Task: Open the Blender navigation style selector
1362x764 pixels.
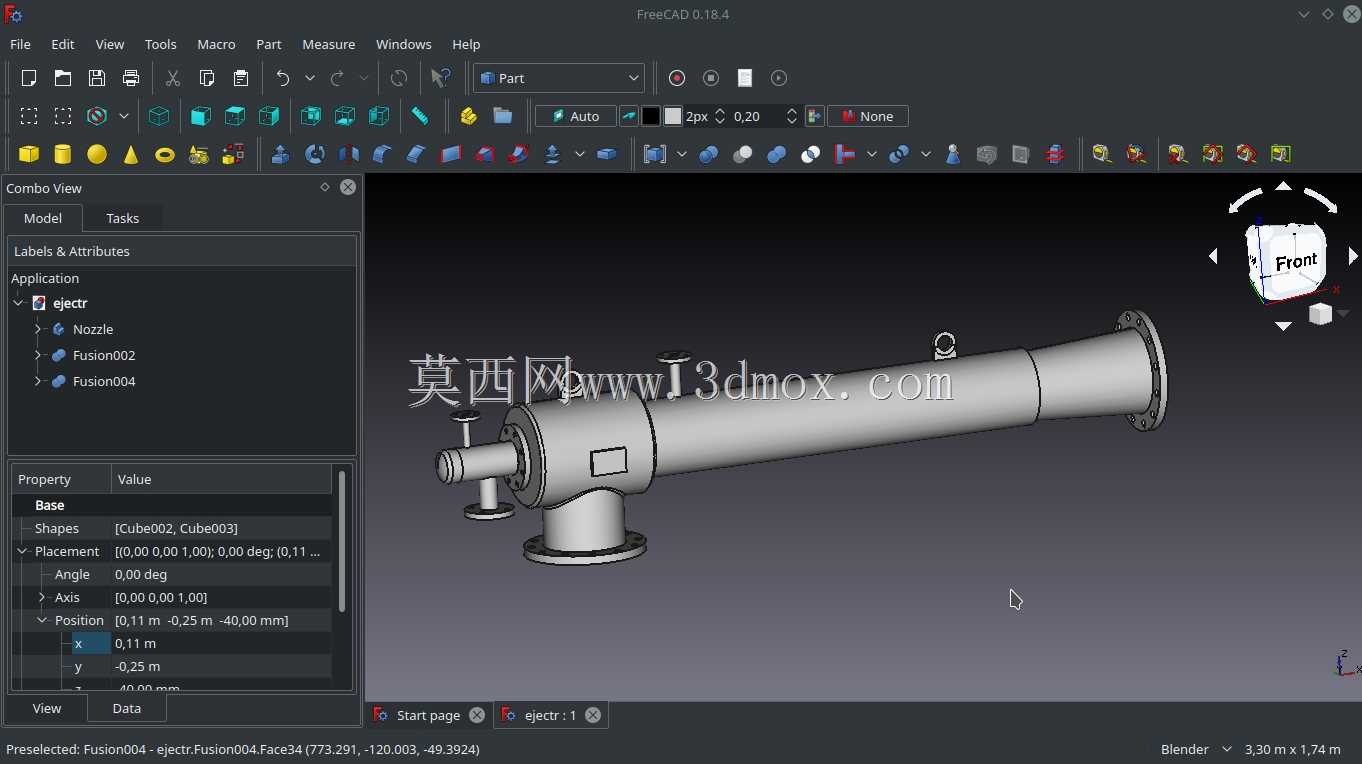Action: click(x=1195, y=749)
